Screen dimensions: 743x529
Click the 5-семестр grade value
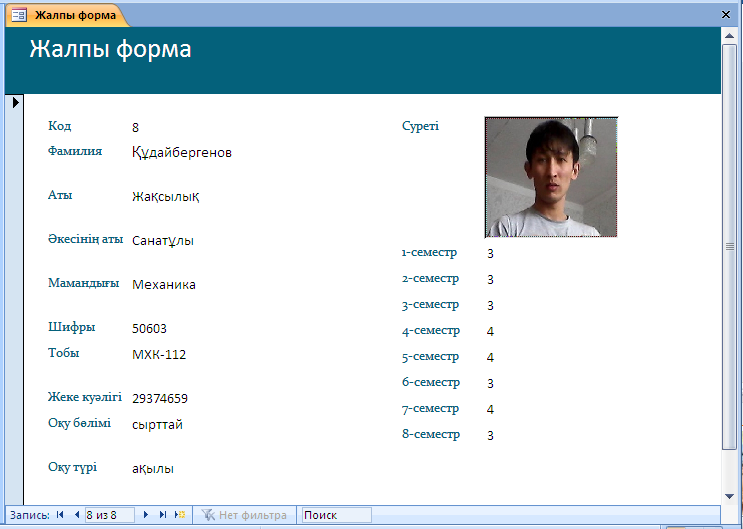(490, 357)
